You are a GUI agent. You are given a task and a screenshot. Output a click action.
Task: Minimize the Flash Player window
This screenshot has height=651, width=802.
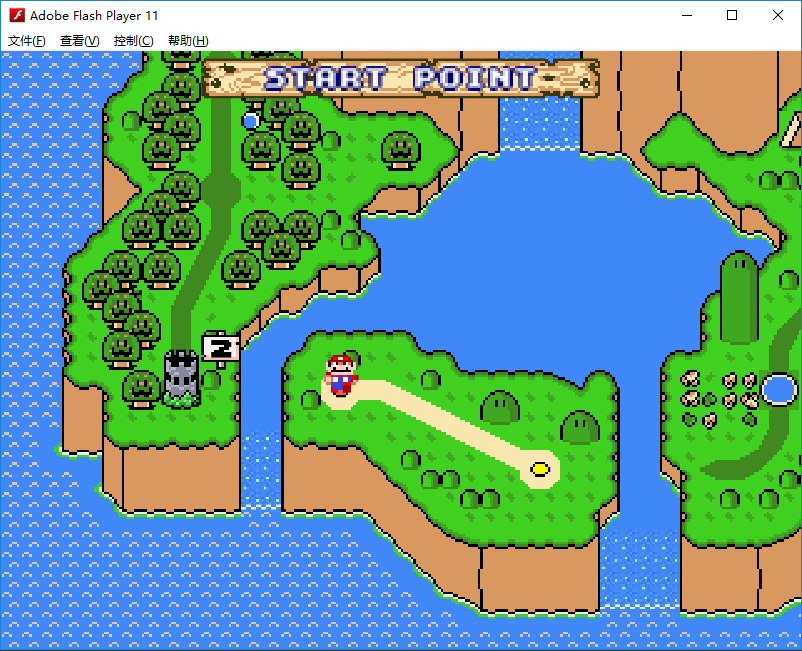[x=686, y=15]
